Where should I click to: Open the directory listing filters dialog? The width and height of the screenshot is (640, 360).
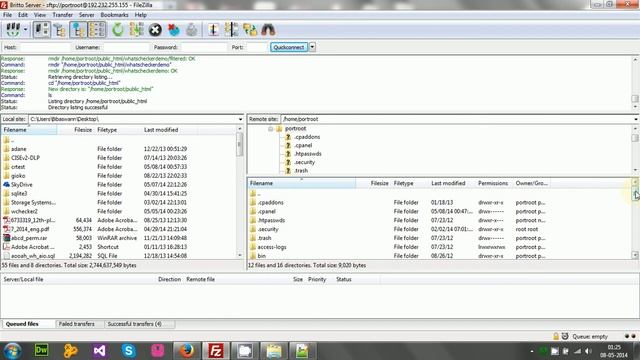tap(213, 29)
